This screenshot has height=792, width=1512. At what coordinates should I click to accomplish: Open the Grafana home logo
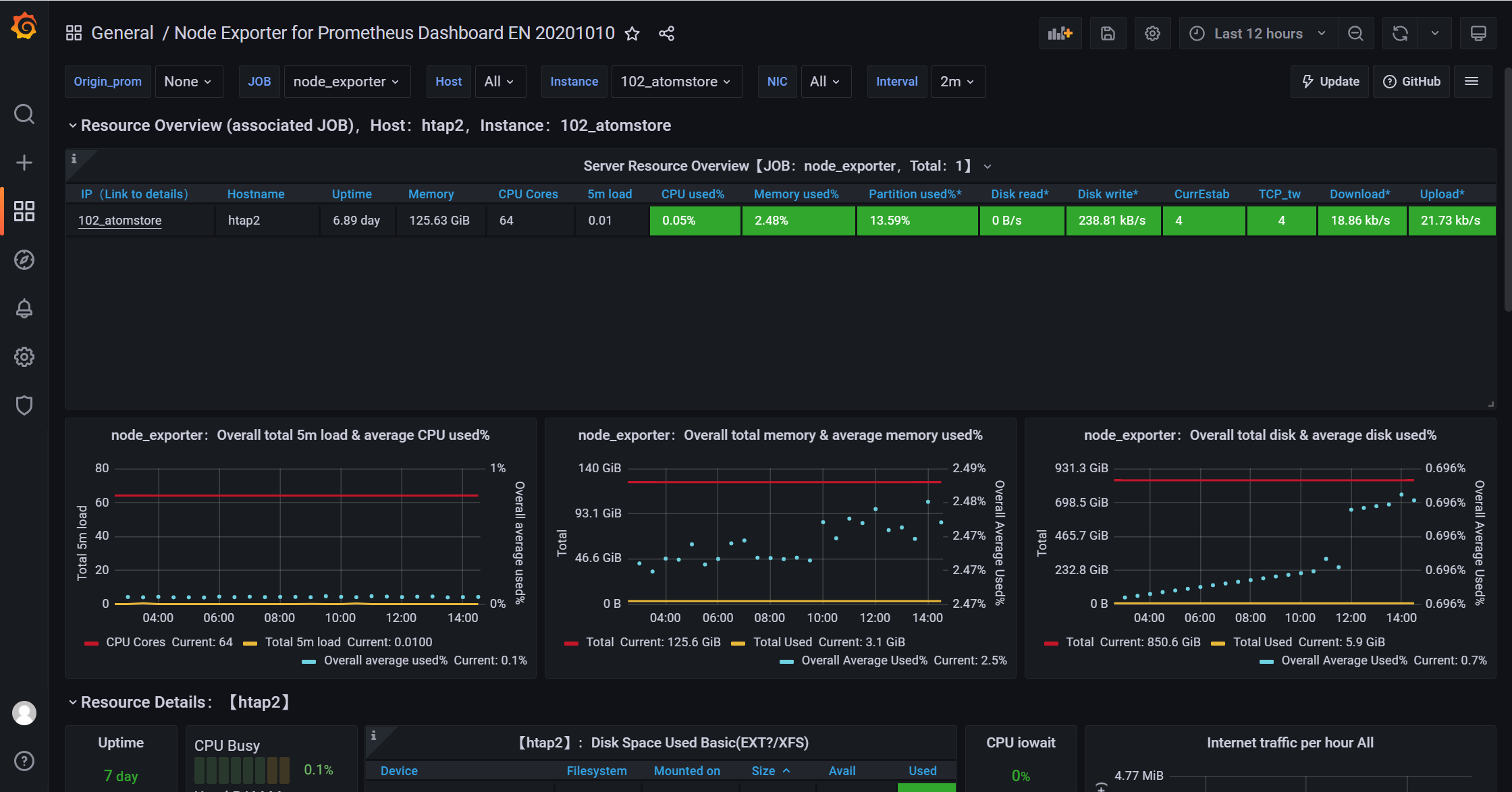point(24,27)
